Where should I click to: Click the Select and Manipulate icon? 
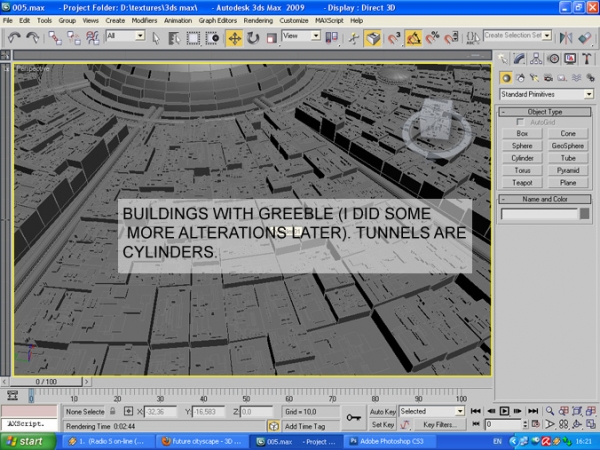tap(354, 38)
